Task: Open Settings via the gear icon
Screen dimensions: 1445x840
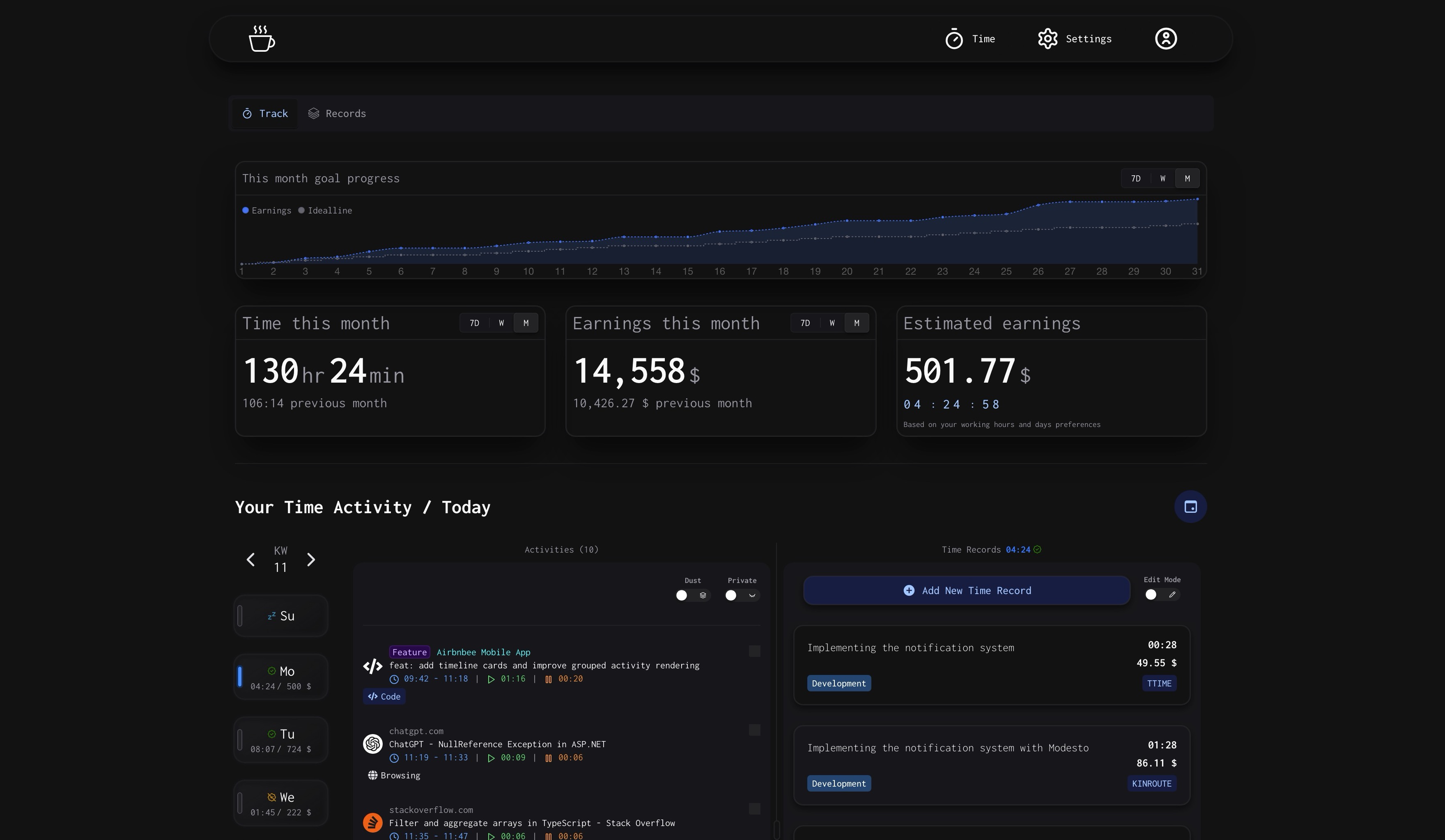Action: [x=1047, y=39]
